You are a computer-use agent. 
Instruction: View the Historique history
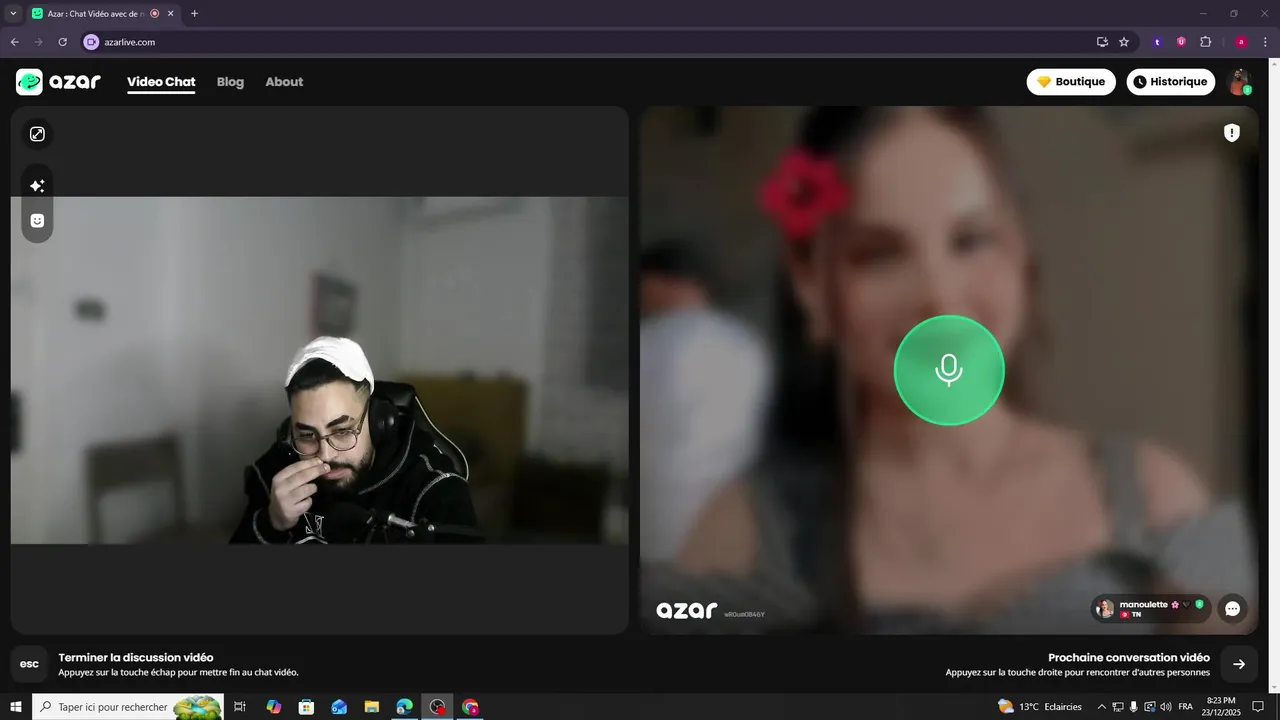[x=1170, y=82]
